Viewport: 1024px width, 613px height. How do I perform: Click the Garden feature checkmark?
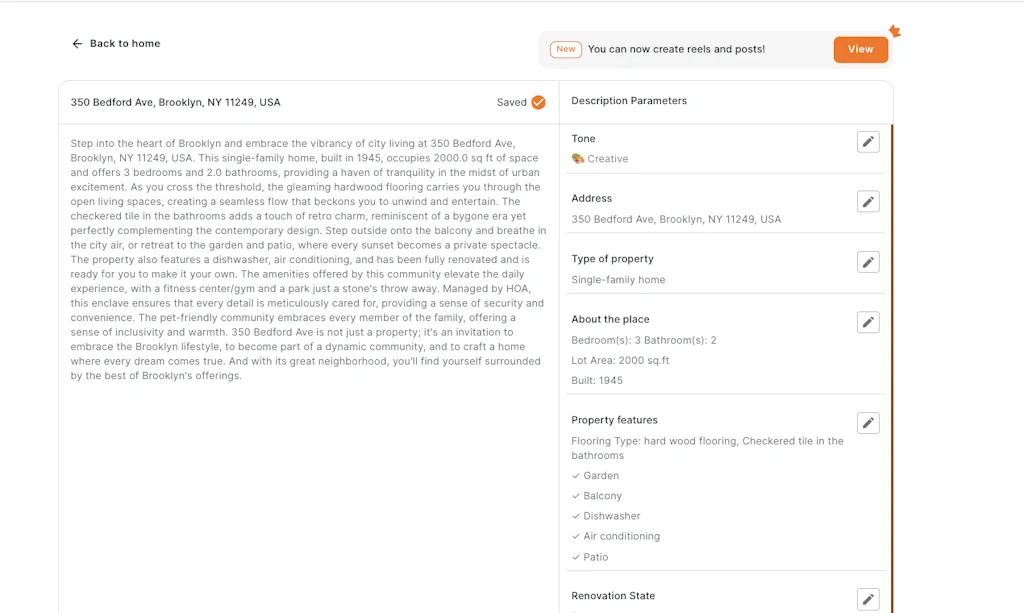tap(576, 476)
